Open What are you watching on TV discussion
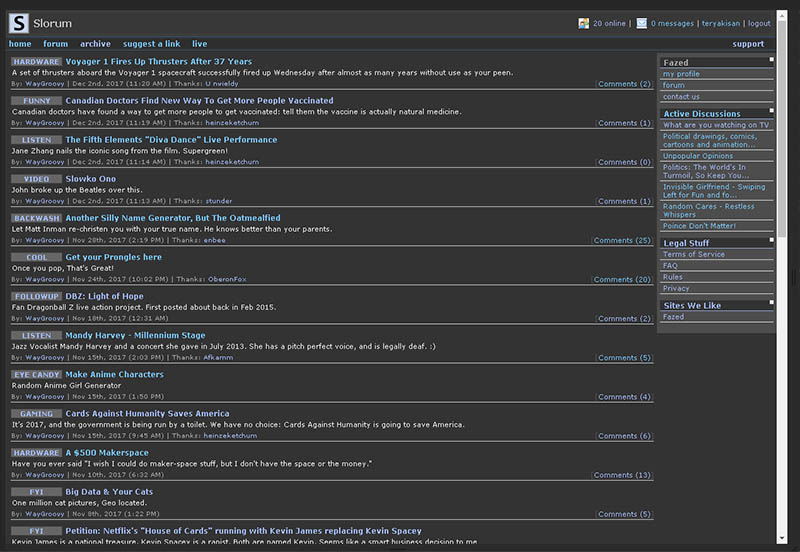This screenshot has height=552, width=800. tap(716, 125)
